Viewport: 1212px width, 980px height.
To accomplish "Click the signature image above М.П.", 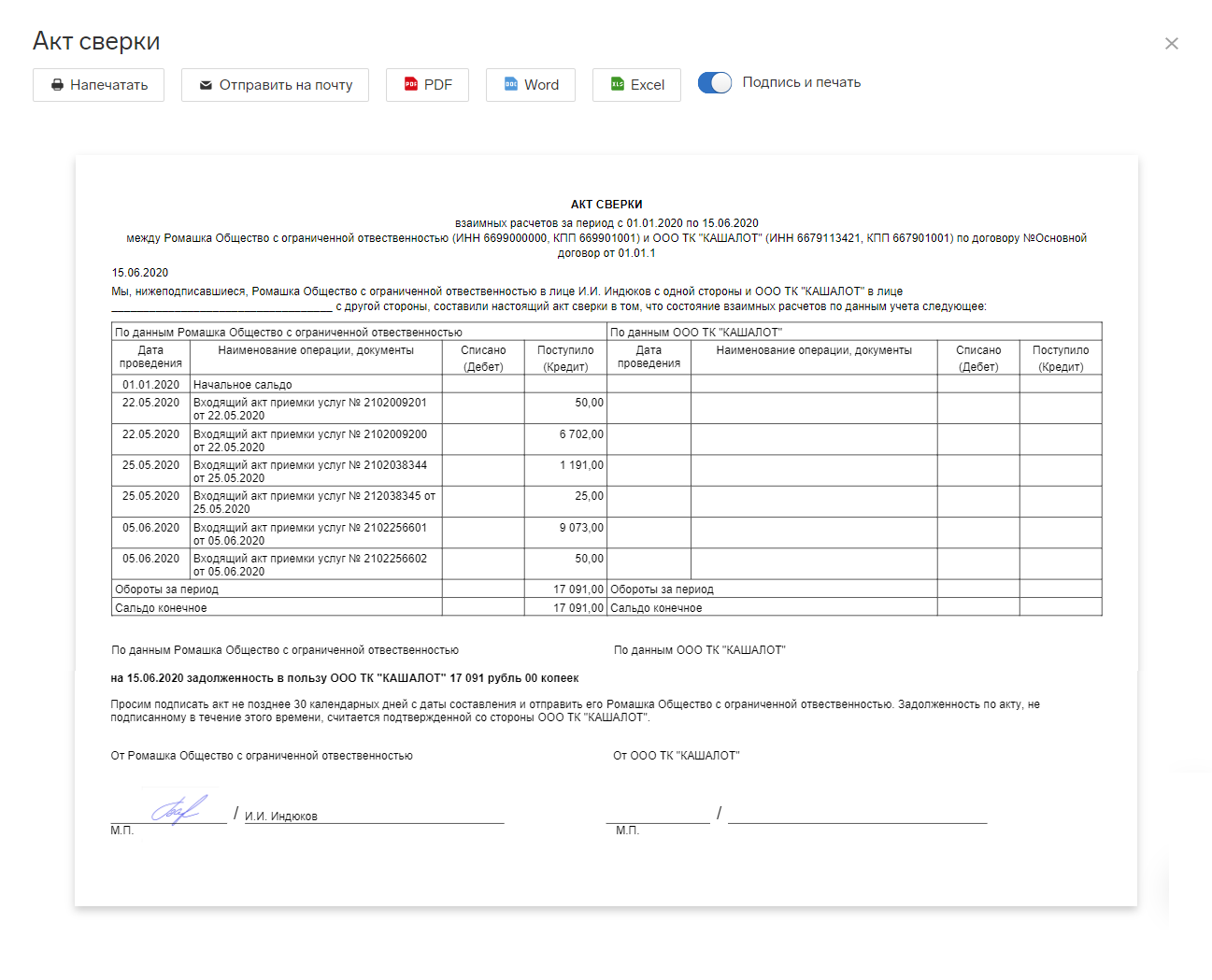I will (x=179, y=809).
